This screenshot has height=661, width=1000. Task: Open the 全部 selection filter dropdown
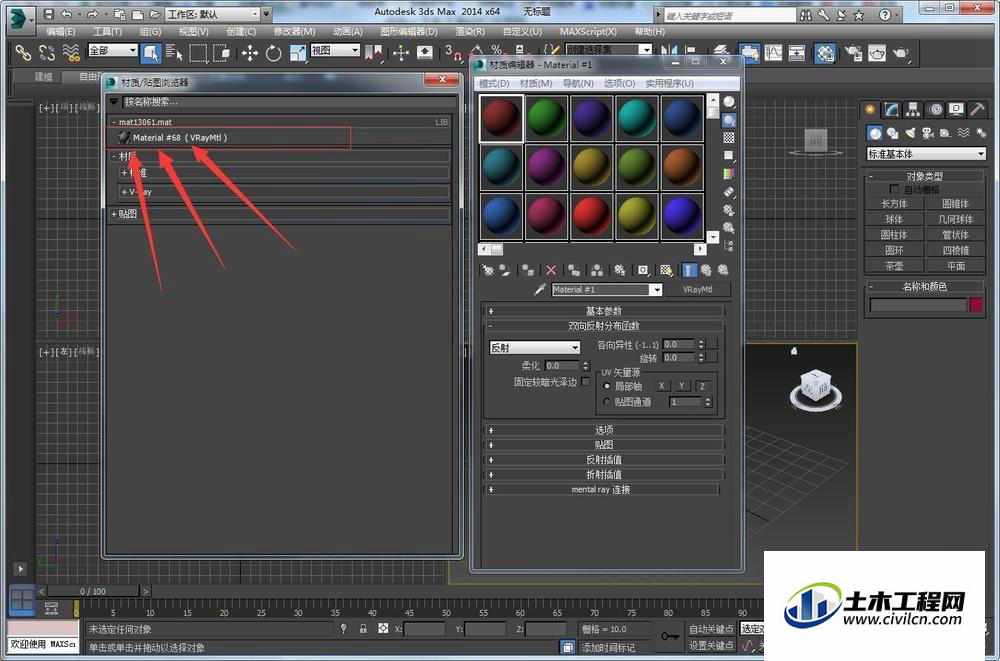click(x=113, y=50)
